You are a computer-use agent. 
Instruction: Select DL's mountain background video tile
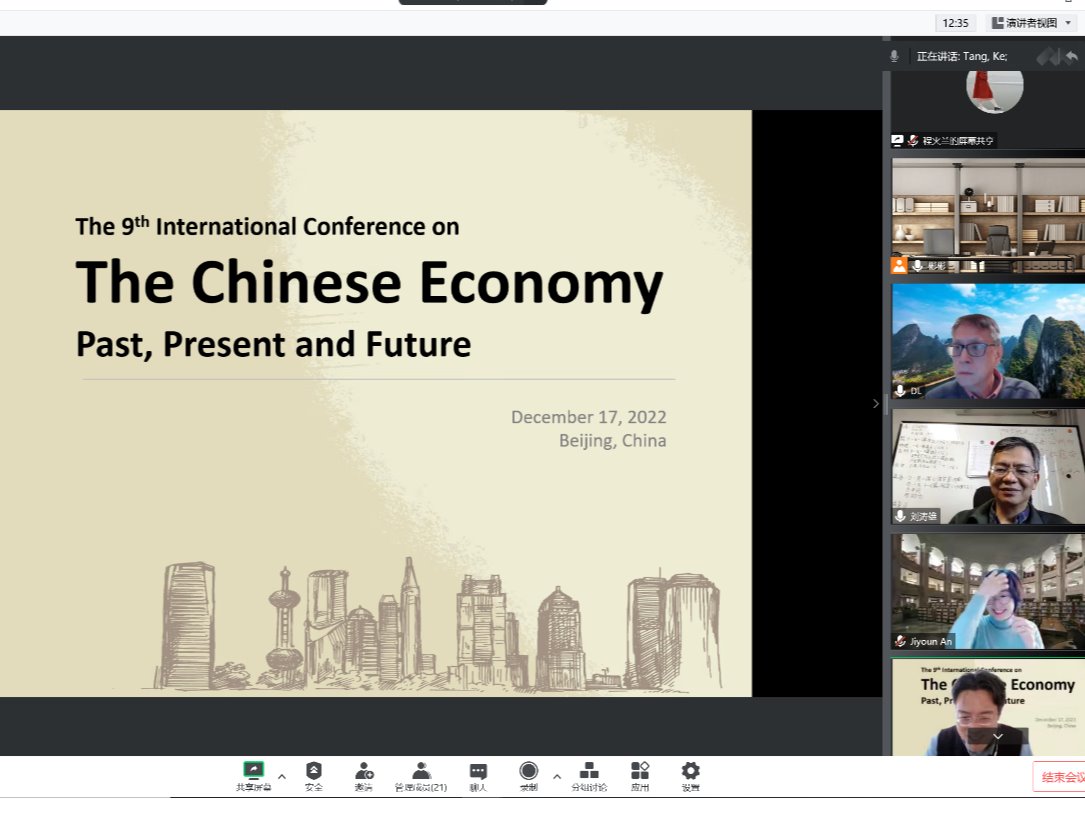pos(988,341)
